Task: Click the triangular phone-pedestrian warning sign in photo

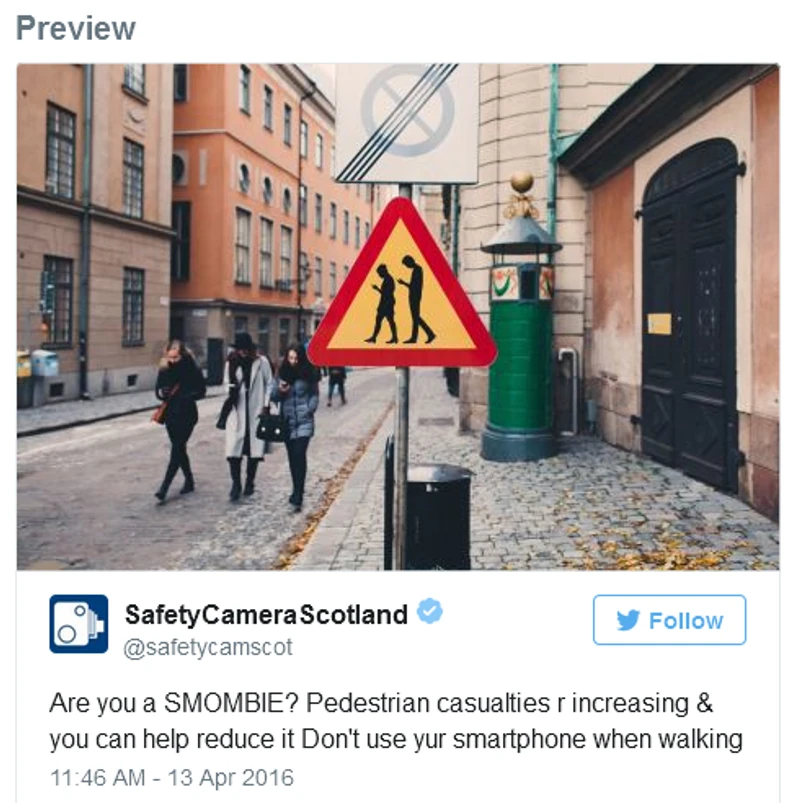Action: tap(402, 285)
